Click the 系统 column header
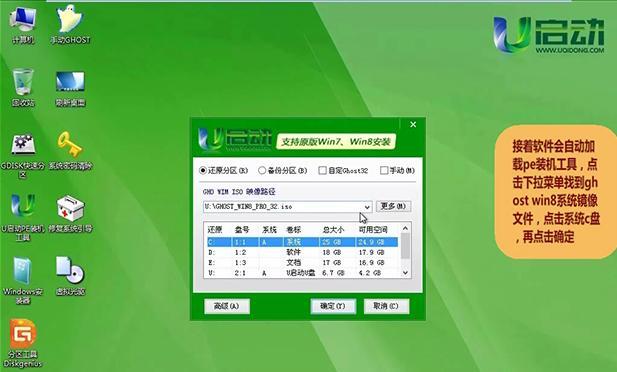This screenshot has width=617, height=372. (269, 229)
